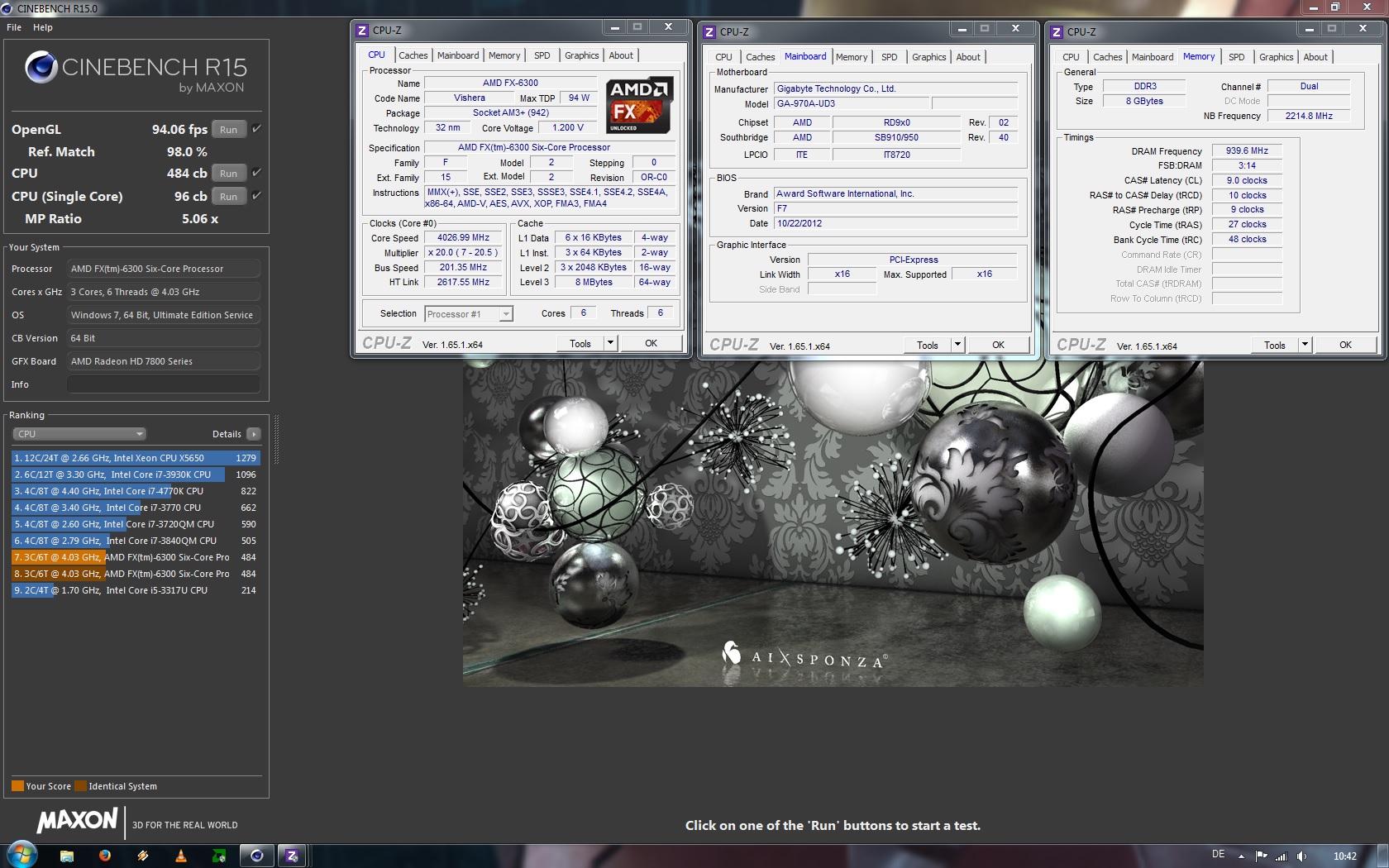
Task: Open the Action Center flag icon
Action: pyautogui.click(x=1261, y=856)
